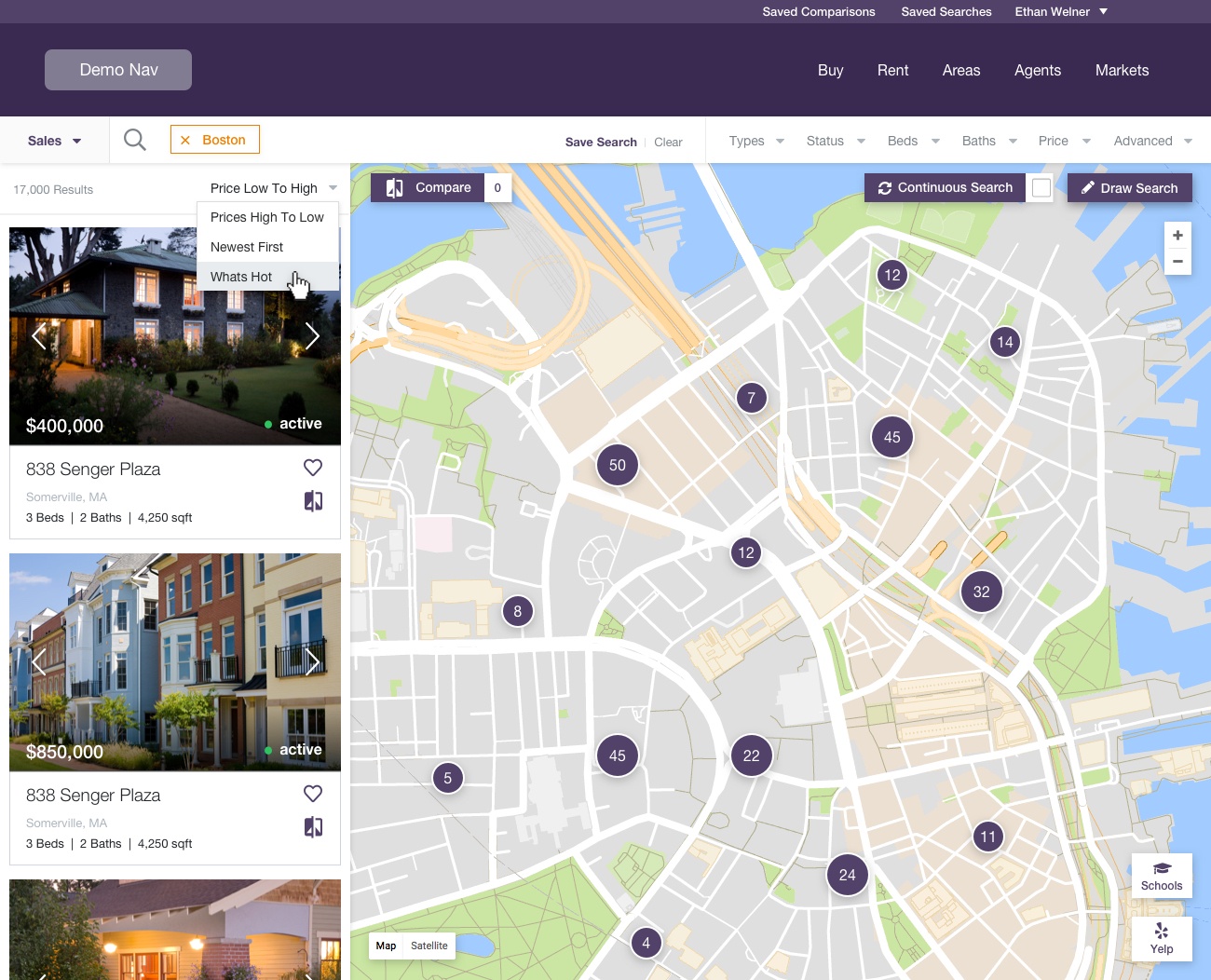
Task: Open Saved Comparisons
Action: (819, 11)
